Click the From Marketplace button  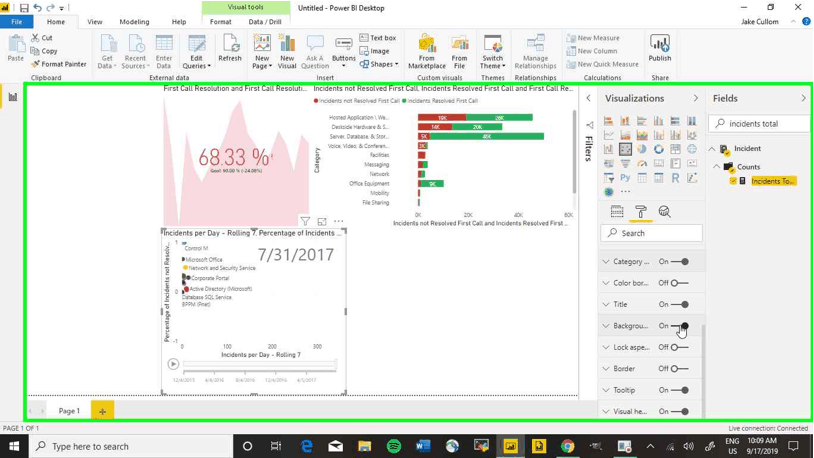[x=427, y=52]
